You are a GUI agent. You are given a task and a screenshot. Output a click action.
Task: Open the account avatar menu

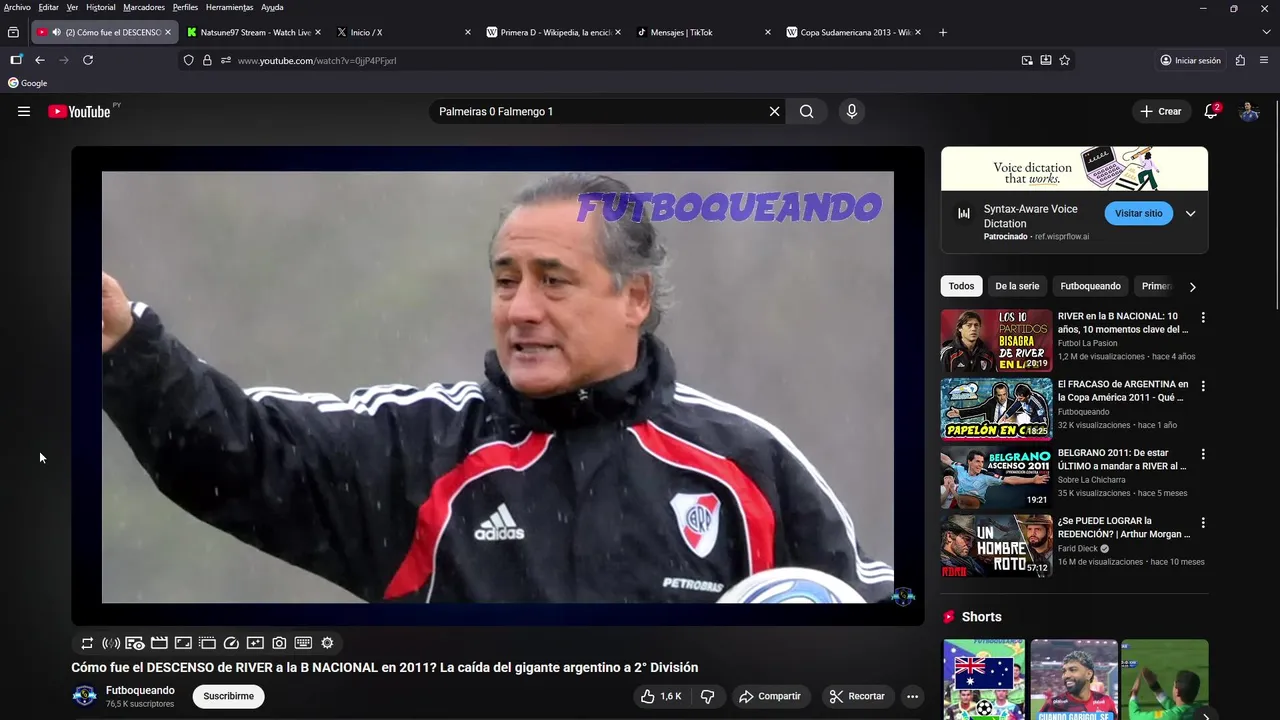[1249, 111]
